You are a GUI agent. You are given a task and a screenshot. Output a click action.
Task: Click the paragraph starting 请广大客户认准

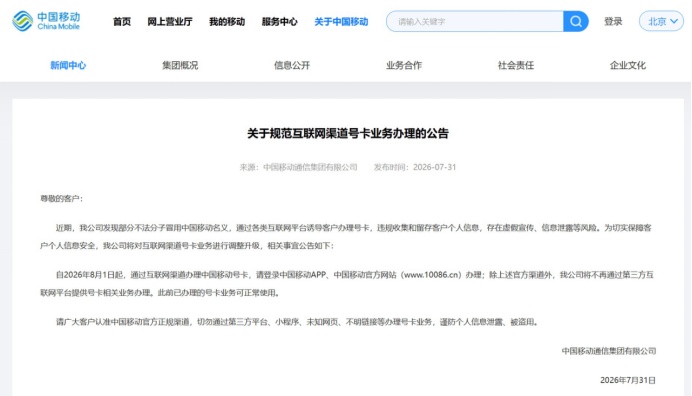297,322
